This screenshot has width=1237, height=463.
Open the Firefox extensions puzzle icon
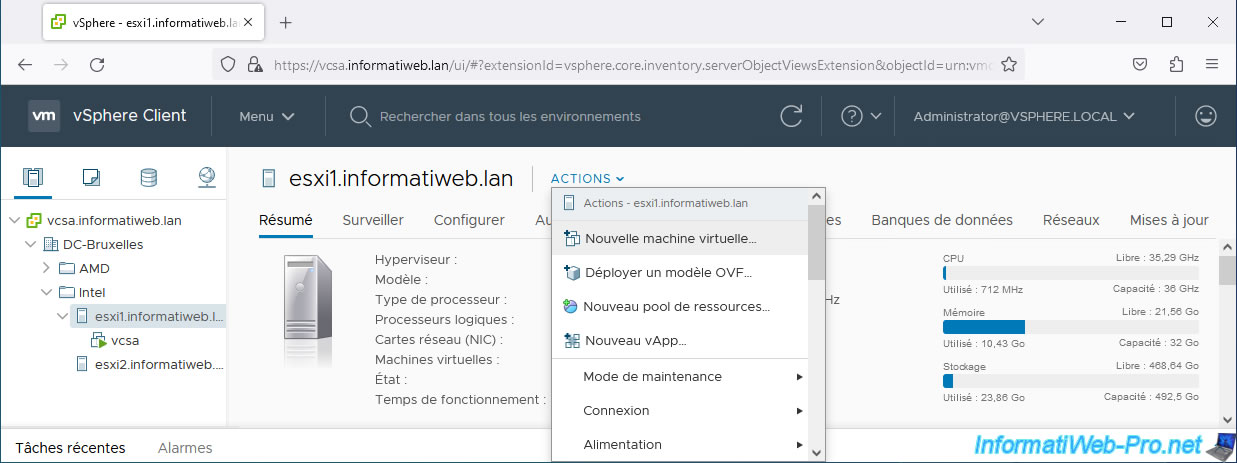[1176, 64]
